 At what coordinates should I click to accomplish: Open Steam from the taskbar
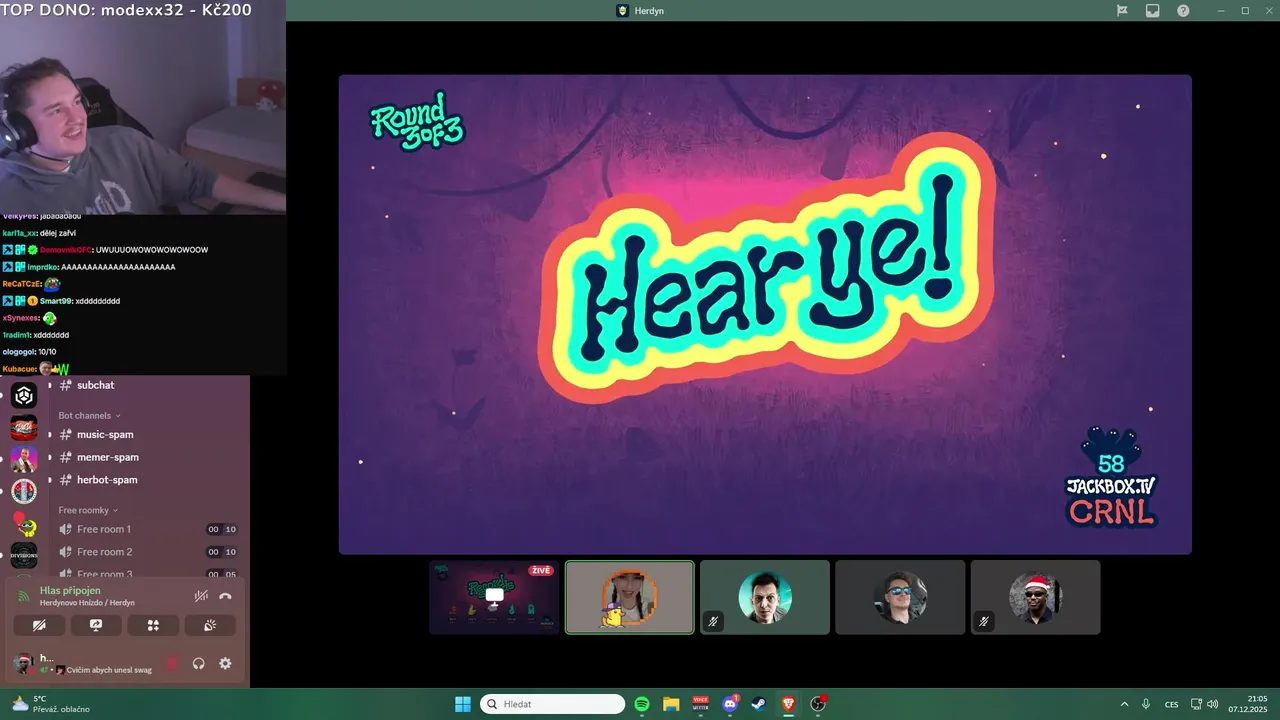pos(759,704)
